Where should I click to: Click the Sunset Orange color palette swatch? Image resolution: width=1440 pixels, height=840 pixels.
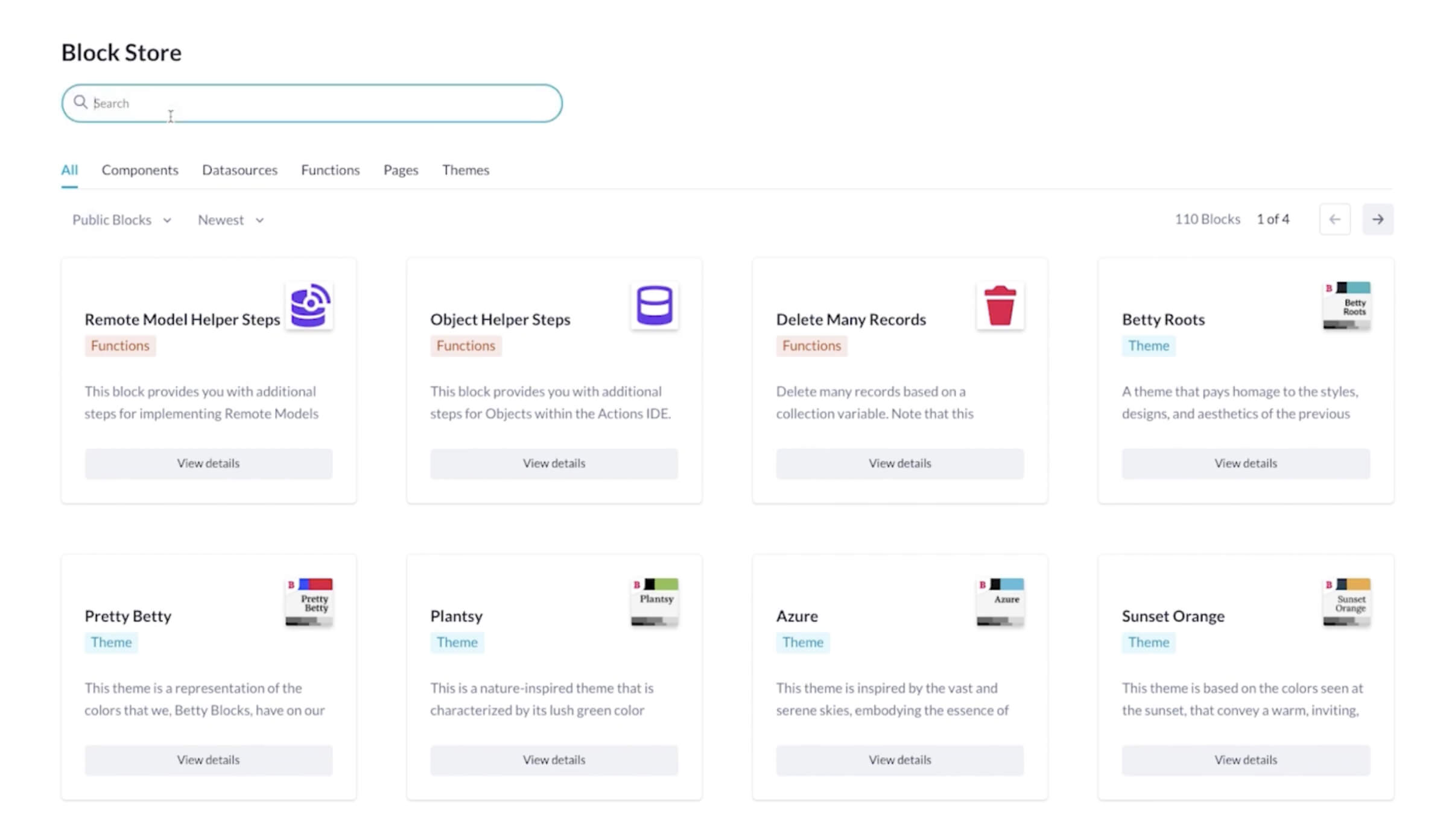pos(1346,602)
